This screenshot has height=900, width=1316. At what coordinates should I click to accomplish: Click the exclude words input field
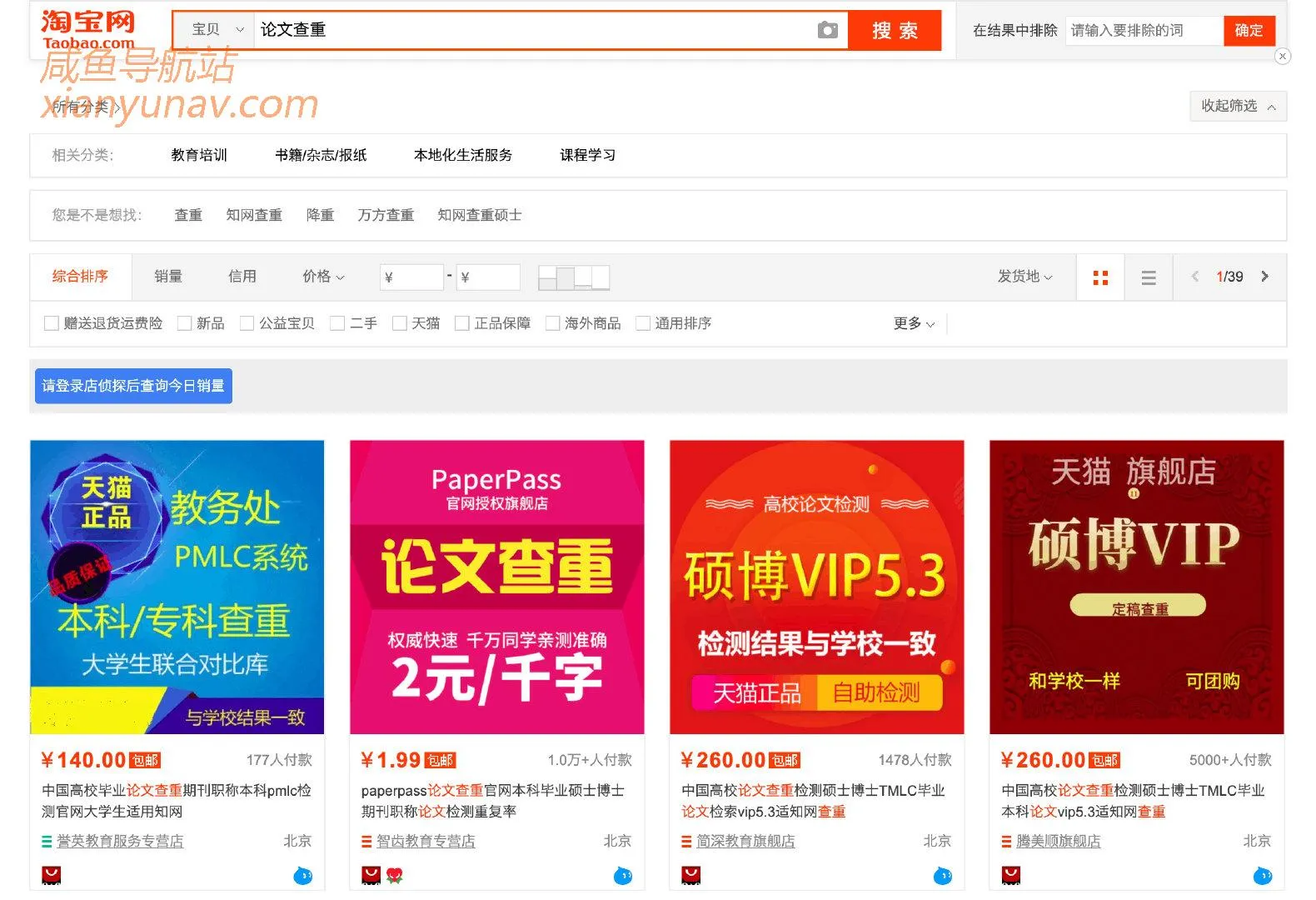click(x=1144, y=30)
